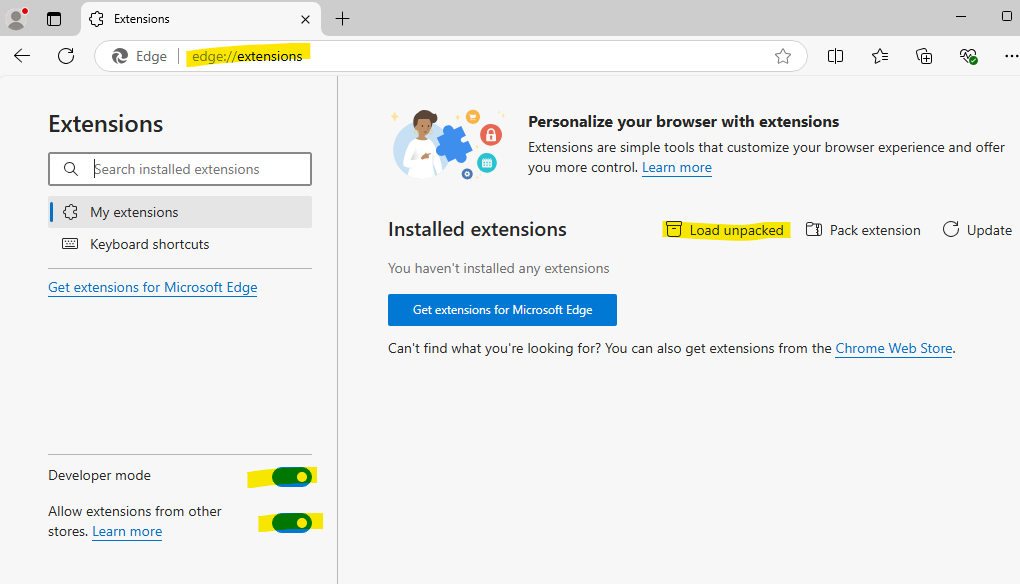1020x584 pixels.
Task: Click the Edge site info icon in the address bar
Action: coord(139,57)
